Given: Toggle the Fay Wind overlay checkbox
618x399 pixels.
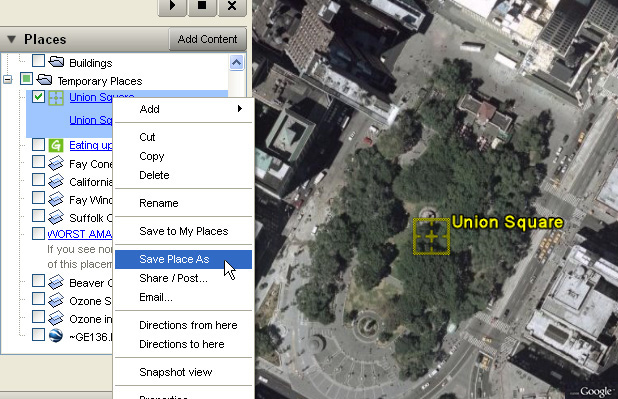Looking at the screenshot, I should click(38, 198).
